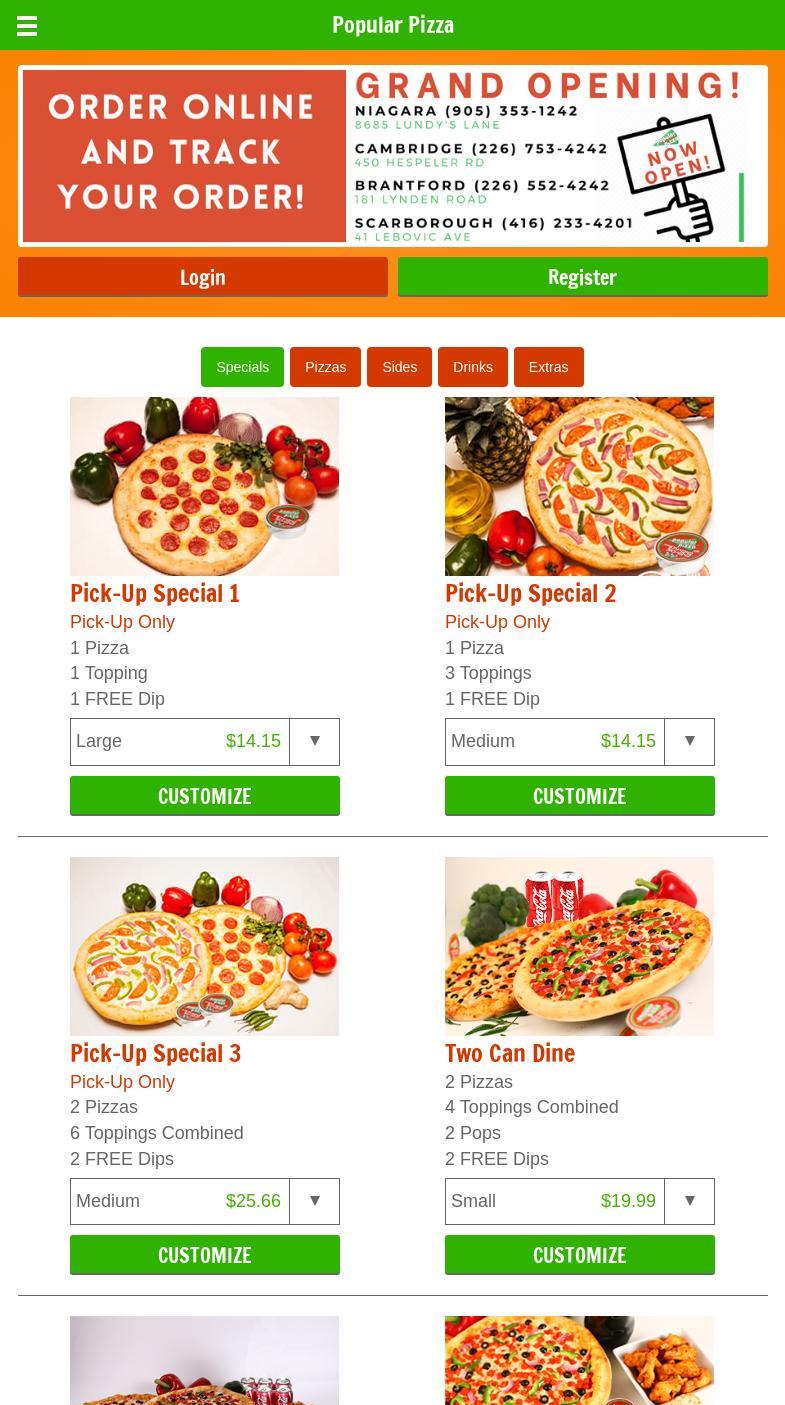Screen dimensions: 785x1405
Task: Click the Two Can Dine product image
Action: tap(580, 946)
